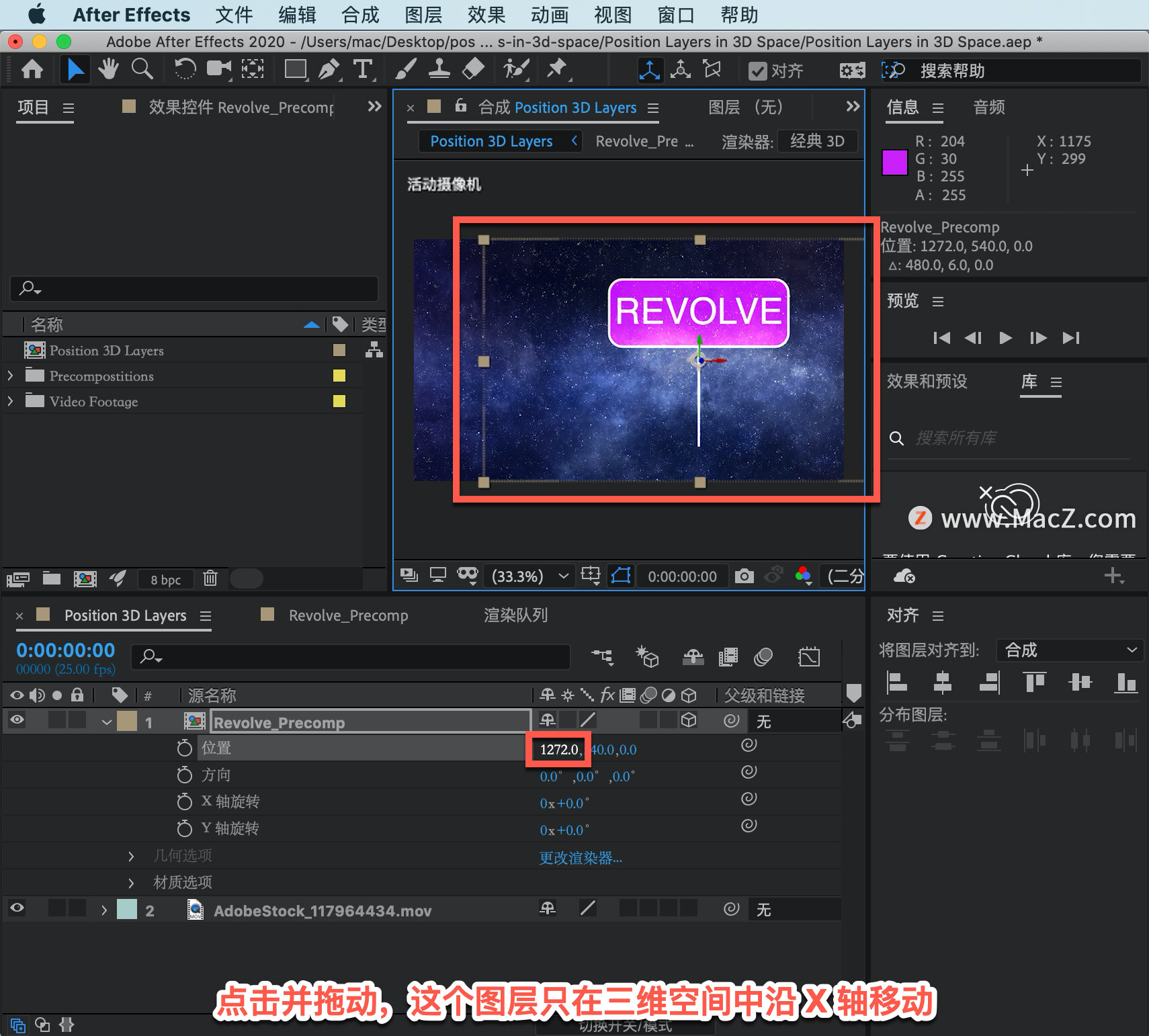
Task: Click the tan label color of layer 1
Action: 127,722
